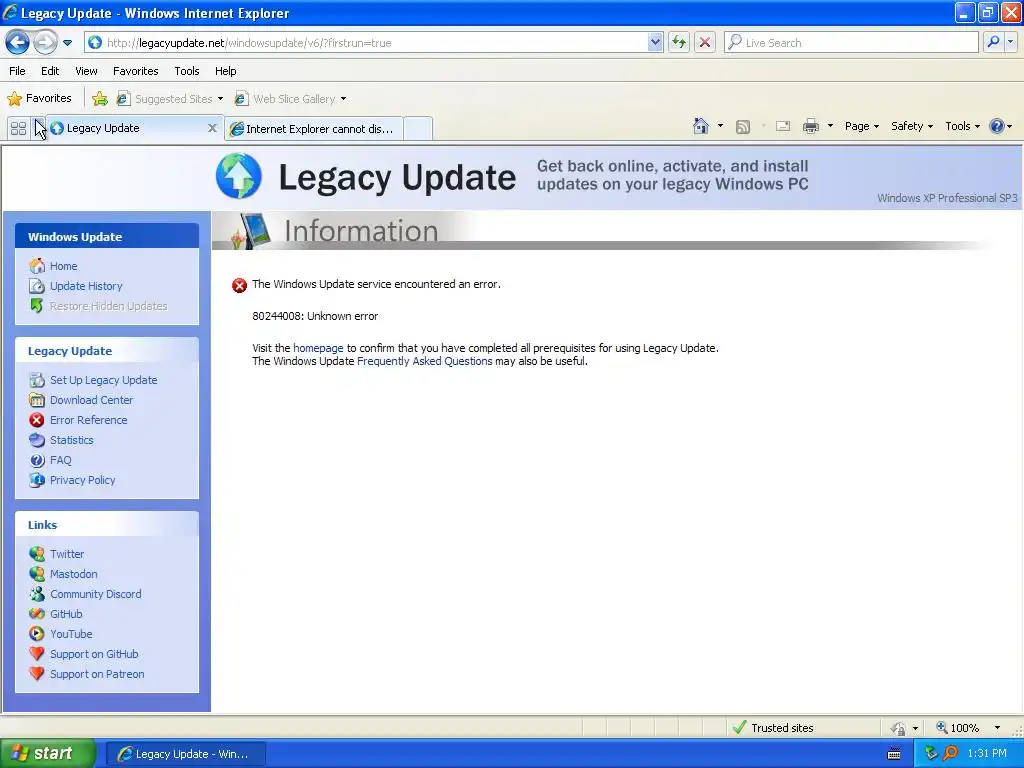Click the magnifier search button
1024x768 pixels.
993,42
